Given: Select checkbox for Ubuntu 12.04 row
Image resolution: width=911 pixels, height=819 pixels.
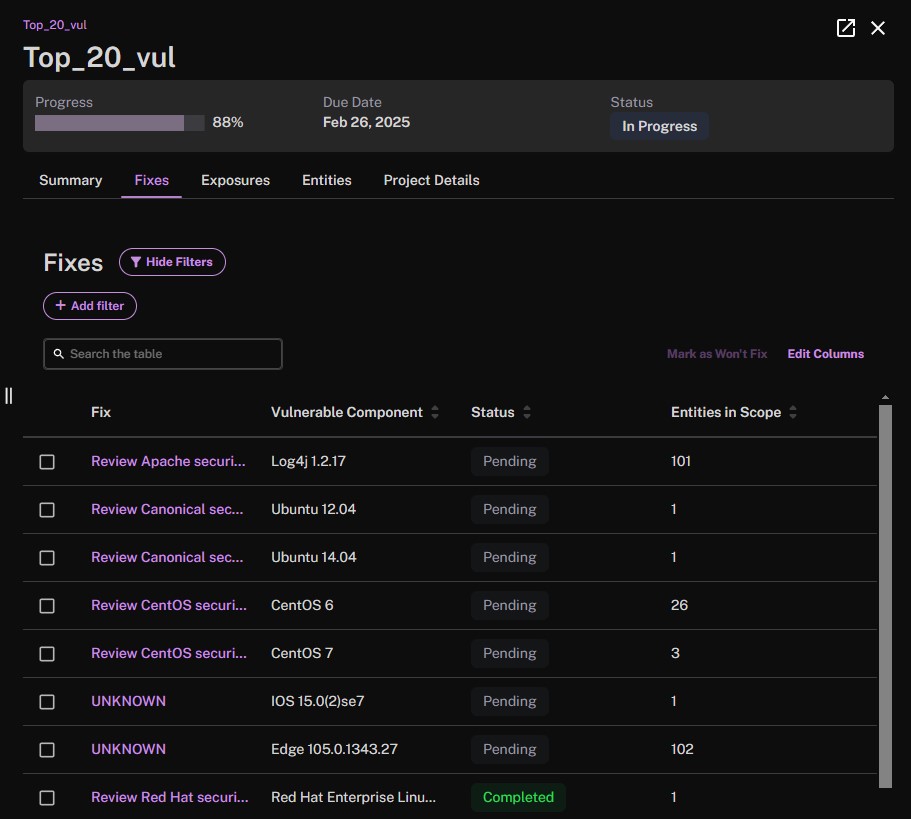Looking at the screenshot, I should (47, 510).
